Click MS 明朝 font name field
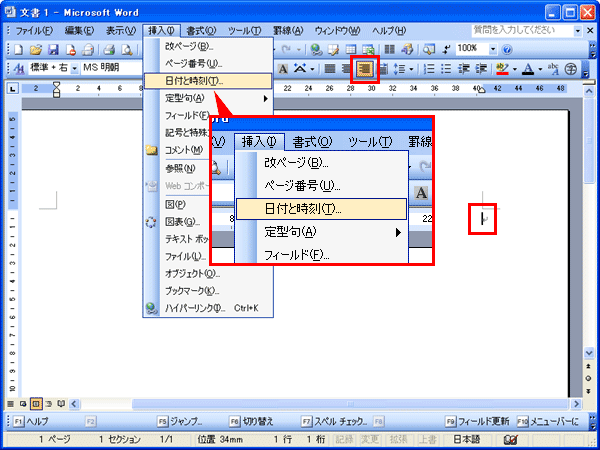The width and height of the screenshot is (600, 450). coord(111,69)
